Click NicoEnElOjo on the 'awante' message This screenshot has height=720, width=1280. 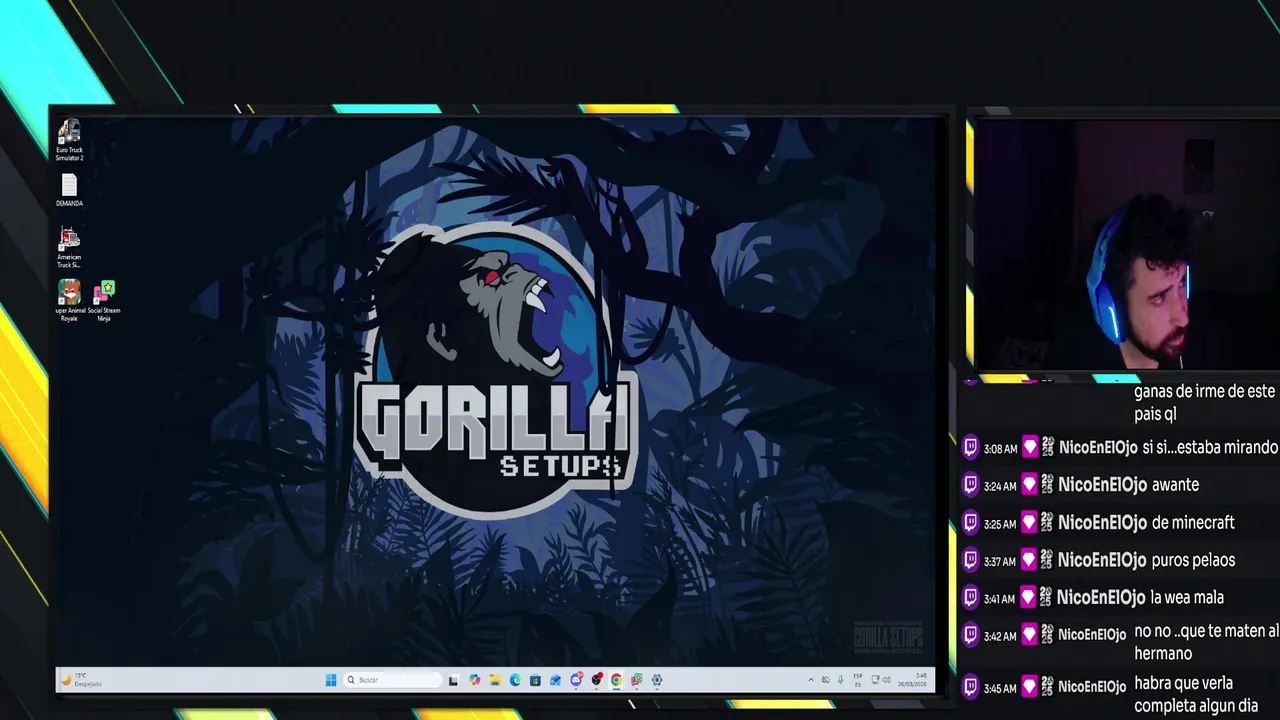coord(1101,485)
